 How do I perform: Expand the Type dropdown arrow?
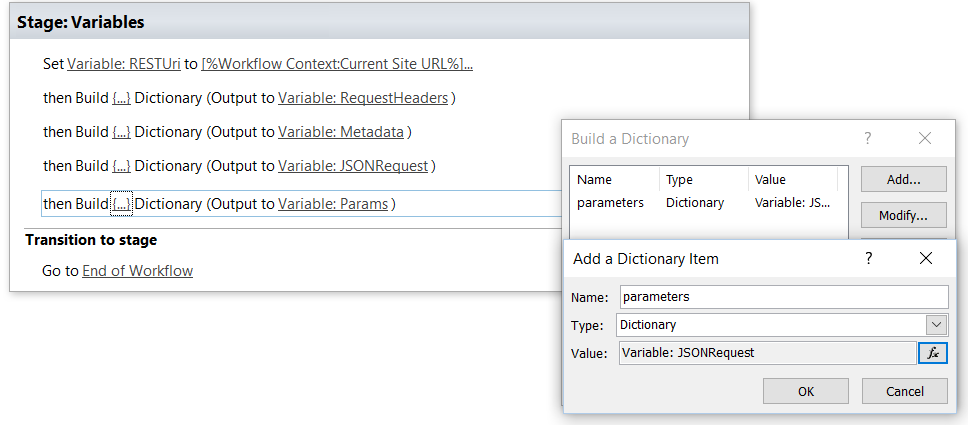(936, 325)
